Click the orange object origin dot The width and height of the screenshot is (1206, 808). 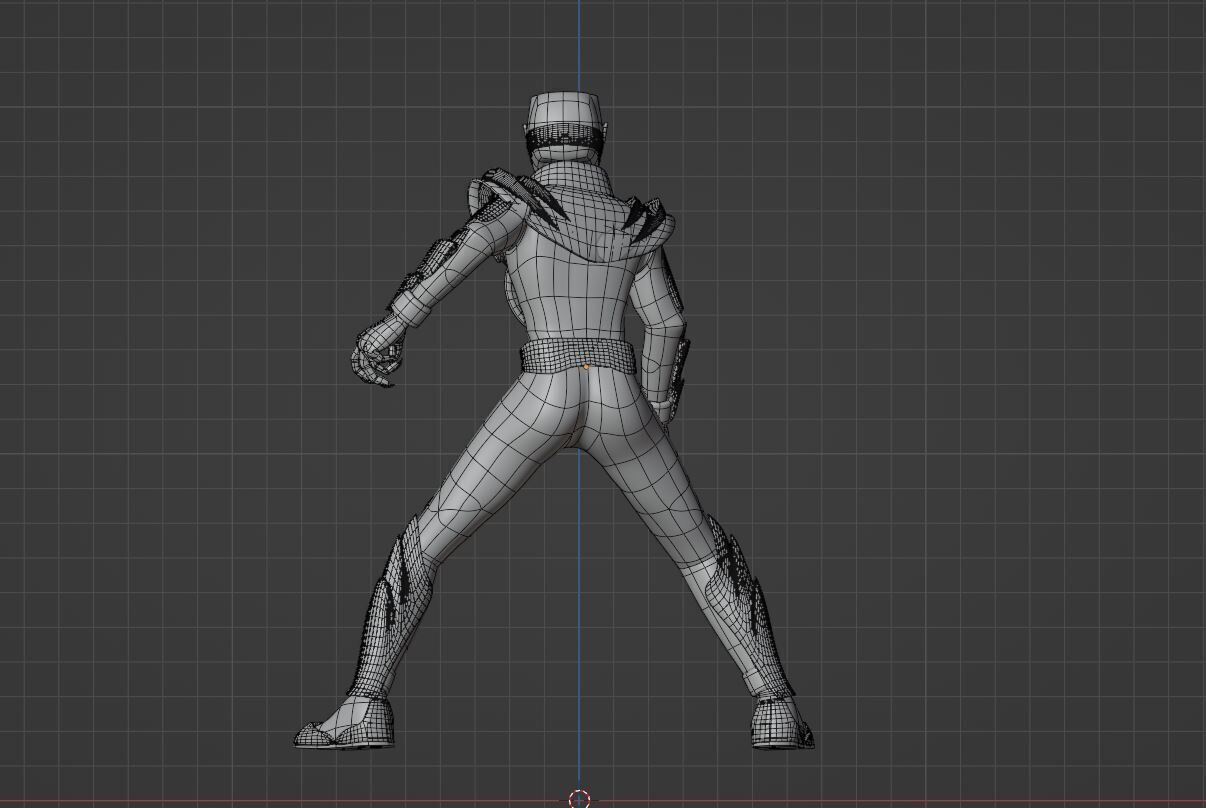(x=586, y=367)
